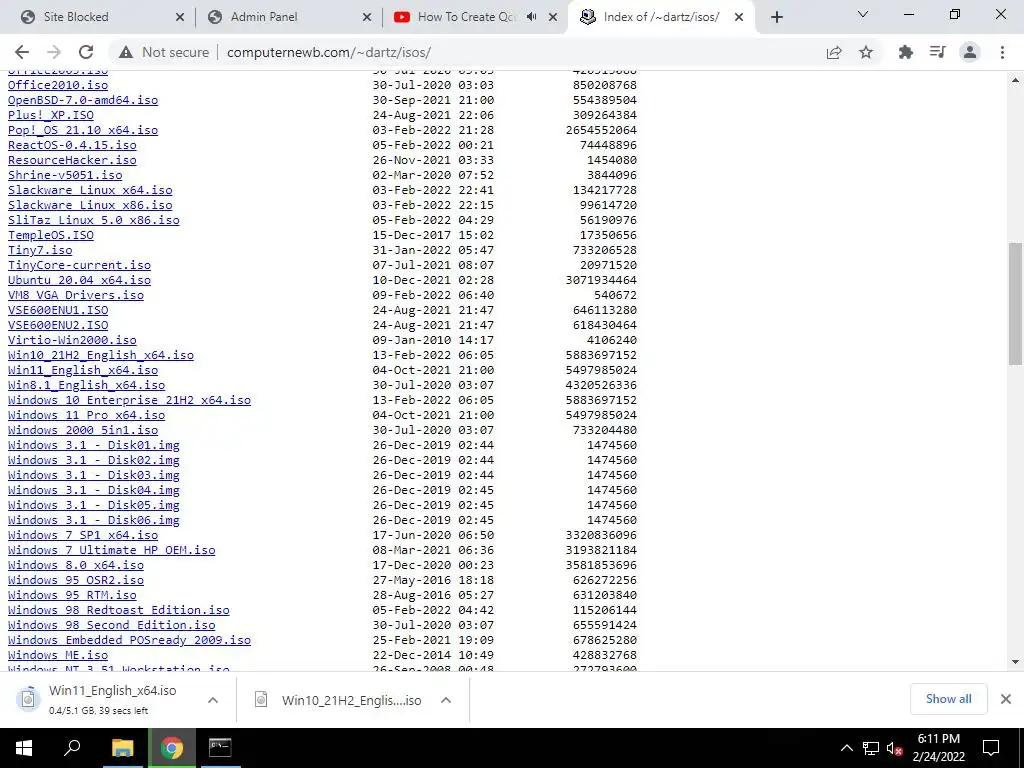Viewport: 1024px width, 768px height.
Task: Switch to the Site Blocked tab
Action: [101, 17]
